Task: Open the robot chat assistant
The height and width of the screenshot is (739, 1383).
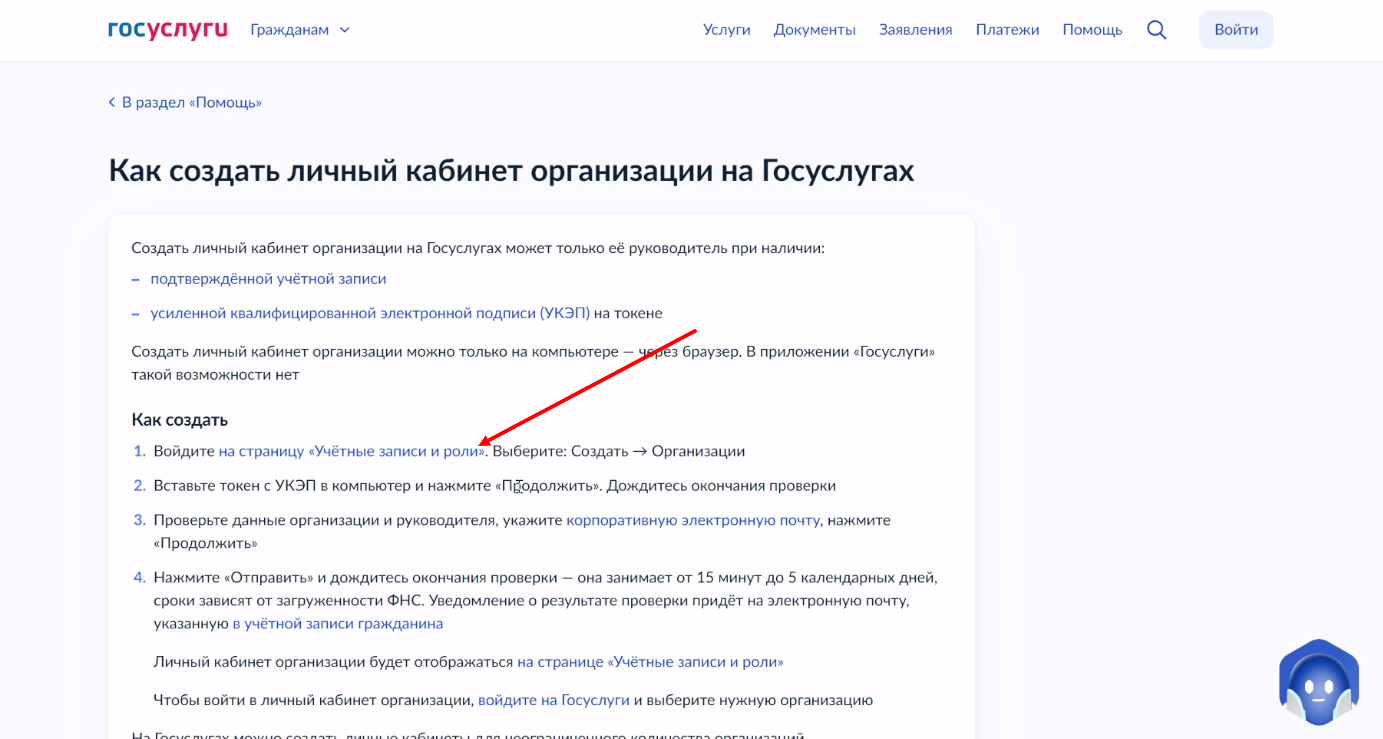Action: [x=1318, y=683]
